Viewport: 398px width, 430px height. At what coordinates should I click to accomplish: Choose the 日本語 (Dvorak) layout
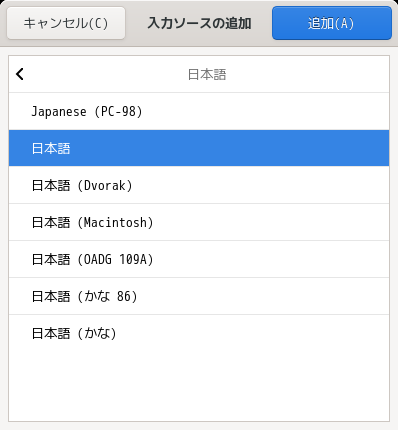tap(199, 185)
